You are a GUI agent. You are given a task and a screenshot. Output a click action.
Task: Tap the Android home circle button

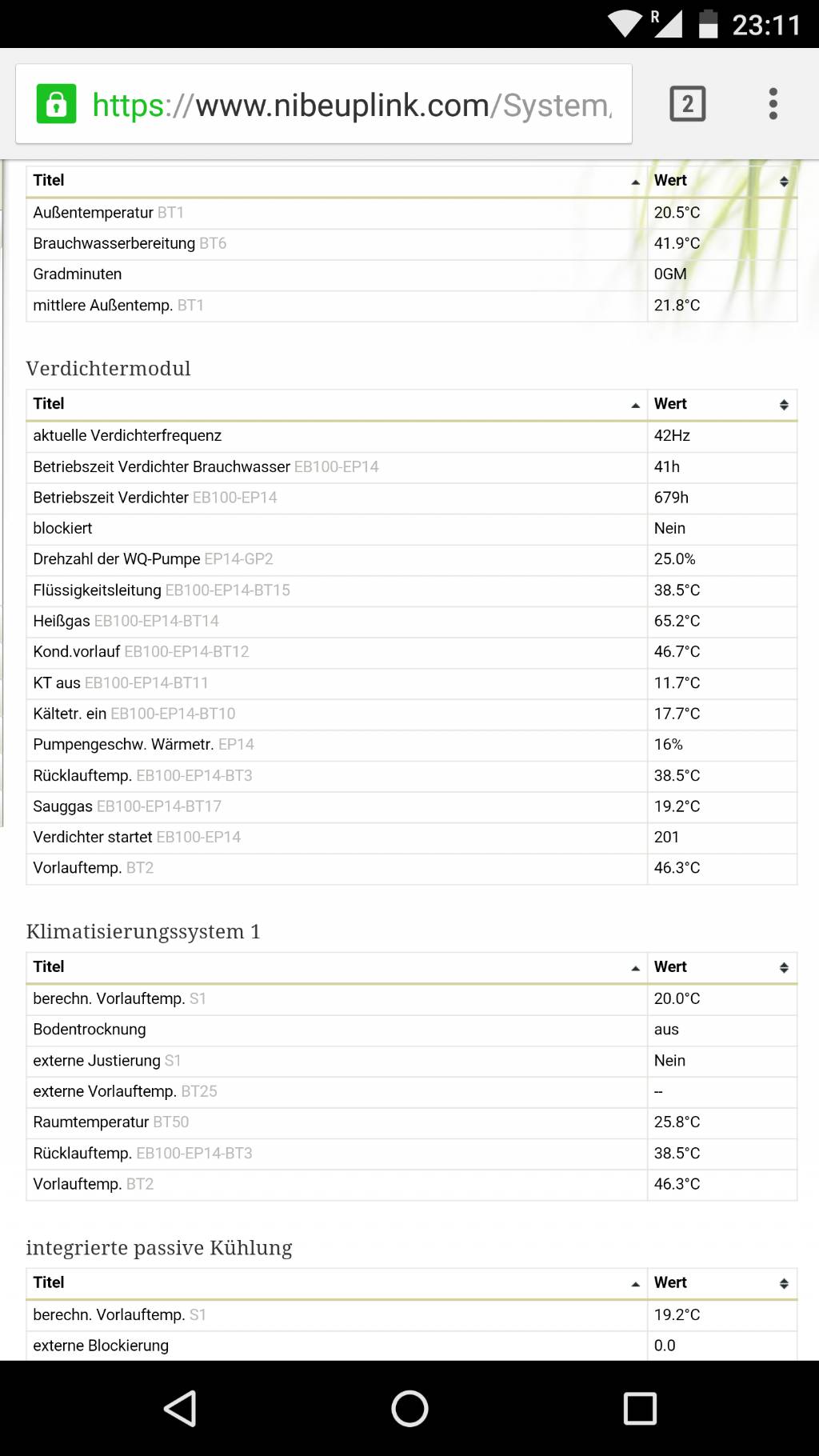click(409, 1409)
